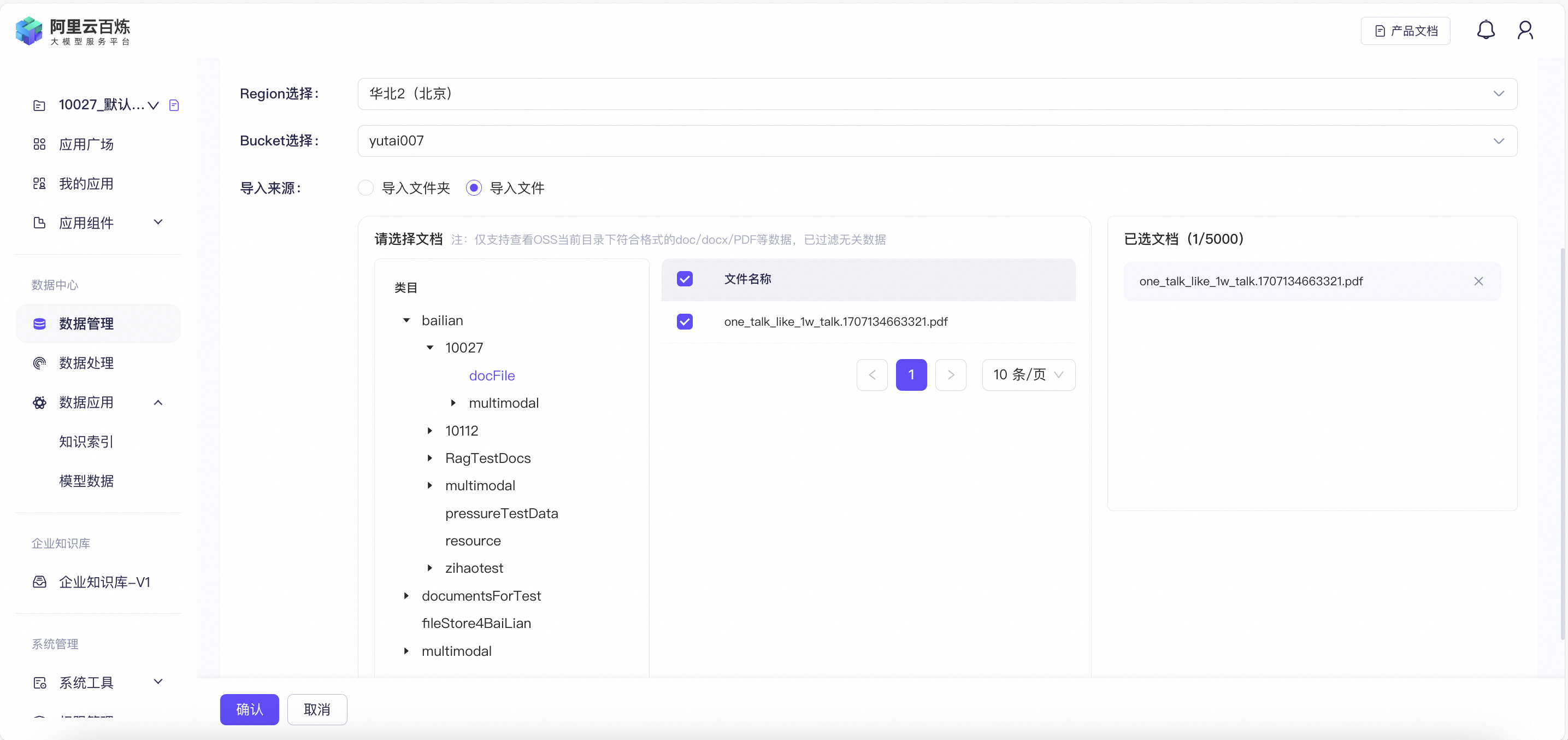The image size is (1568, 740).
Task: Click the workspace folder icon beside 10027_默认
Action: (x=39, y=105)
